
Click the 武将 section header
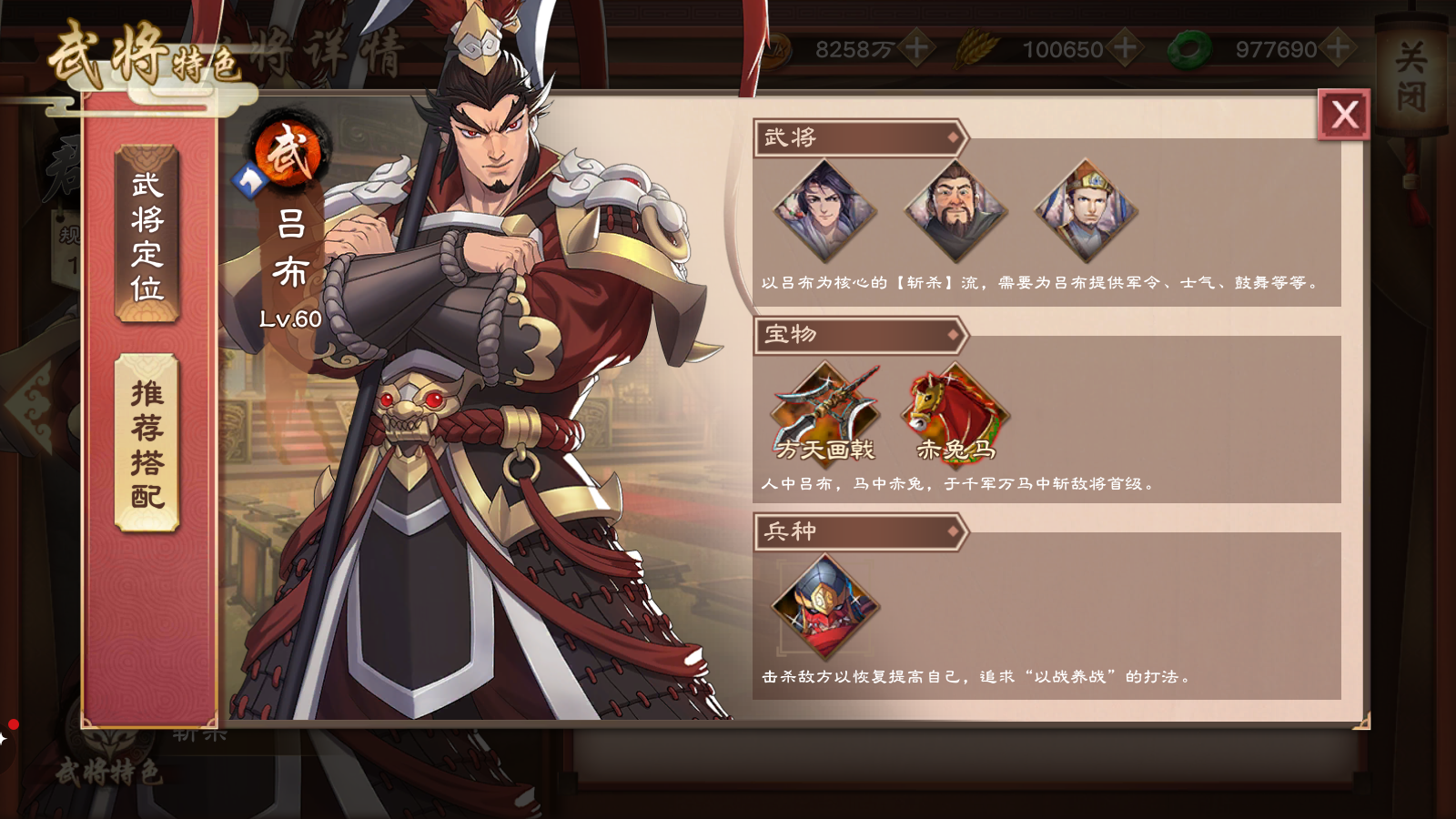tap(860, 137)
